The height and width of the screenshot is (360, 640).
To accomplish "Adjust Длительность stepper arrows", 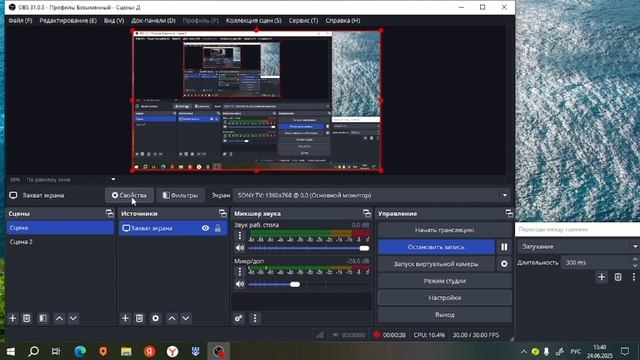I will 635,262.
